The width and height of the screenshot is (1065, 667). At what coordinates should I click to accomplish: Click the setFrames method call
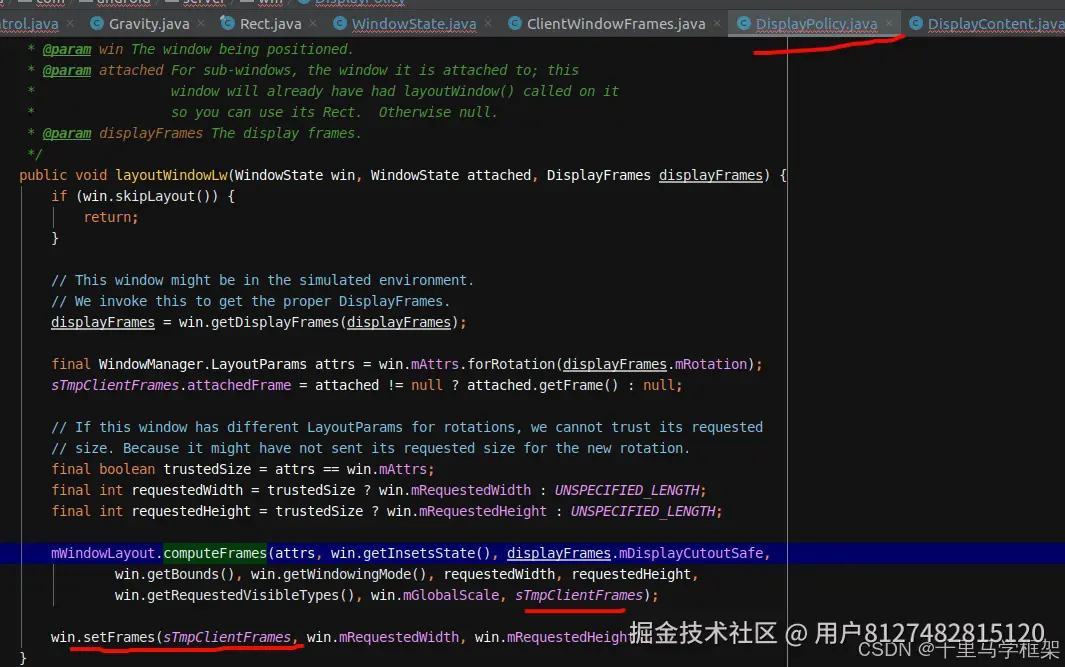(x=119, y=638)
